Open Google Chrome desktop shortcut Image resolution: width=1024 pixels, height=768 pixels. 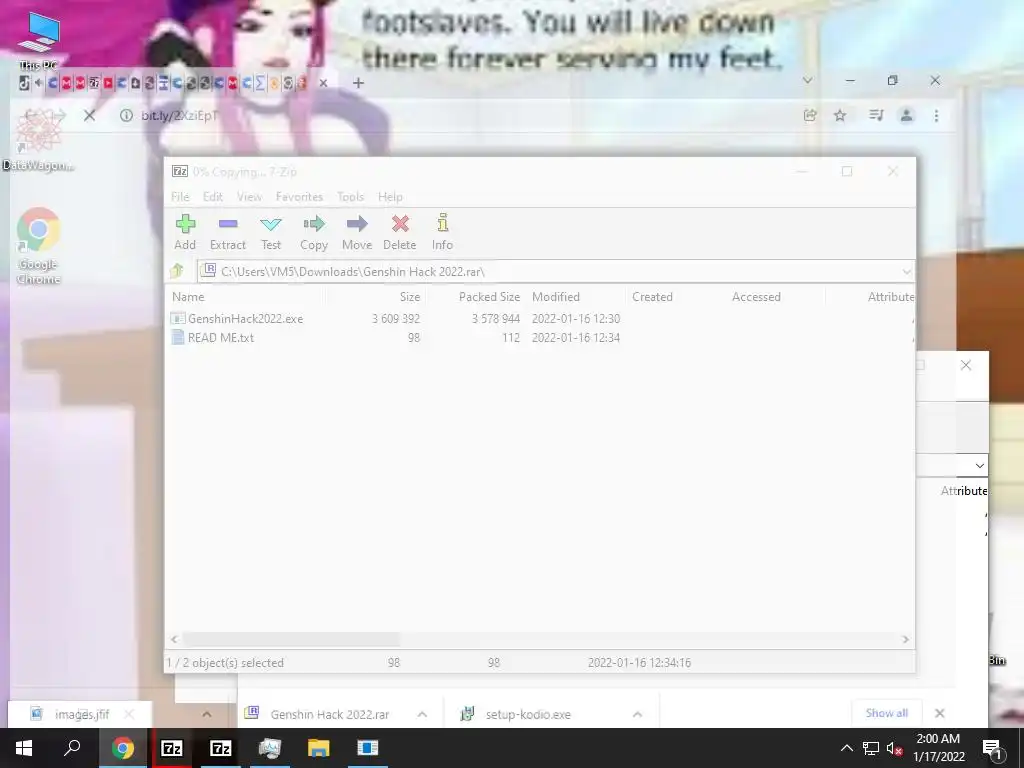39,246
